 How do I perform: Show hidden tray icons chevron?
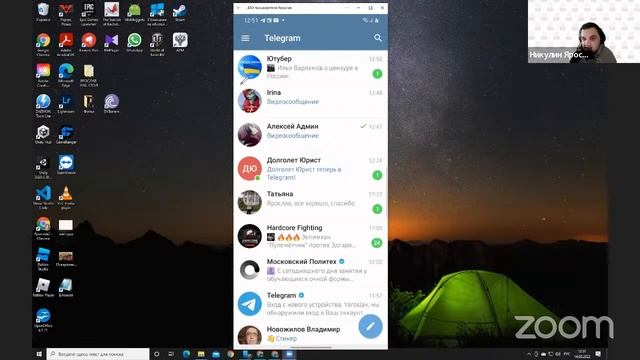tap(529, 354)
